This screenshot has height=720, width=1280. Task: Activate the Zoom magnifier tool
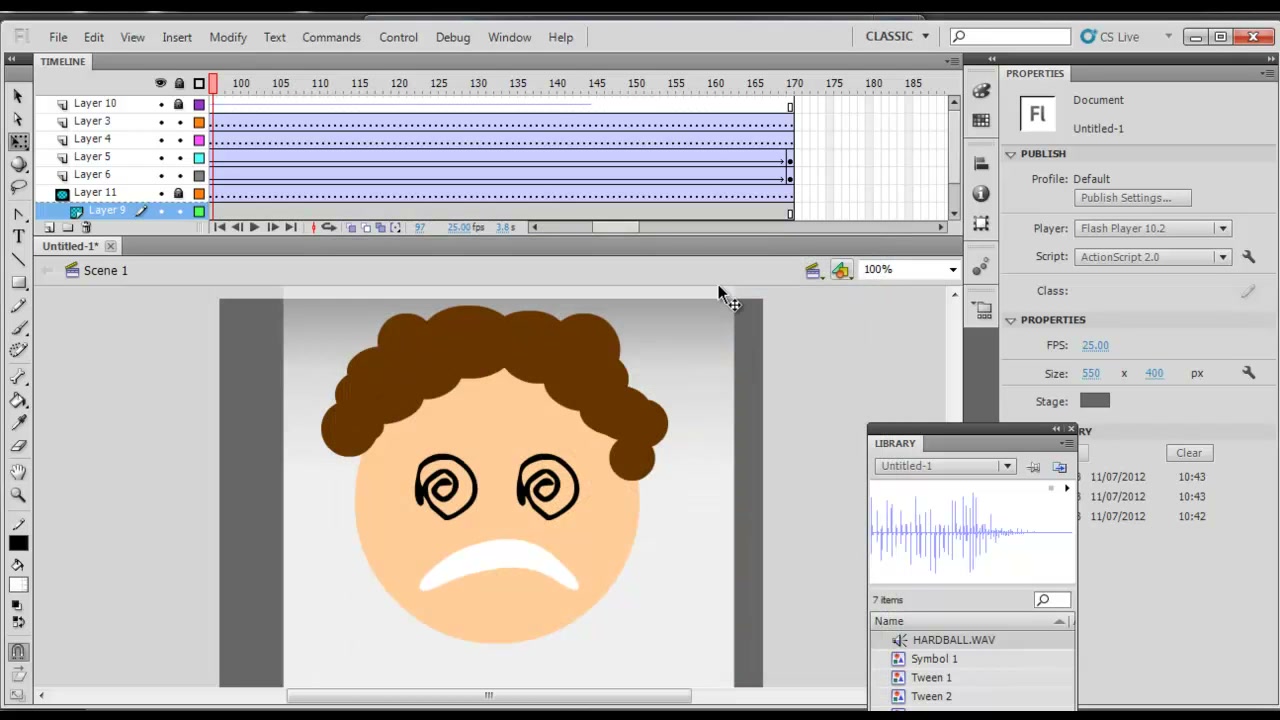tap(18, 495)
